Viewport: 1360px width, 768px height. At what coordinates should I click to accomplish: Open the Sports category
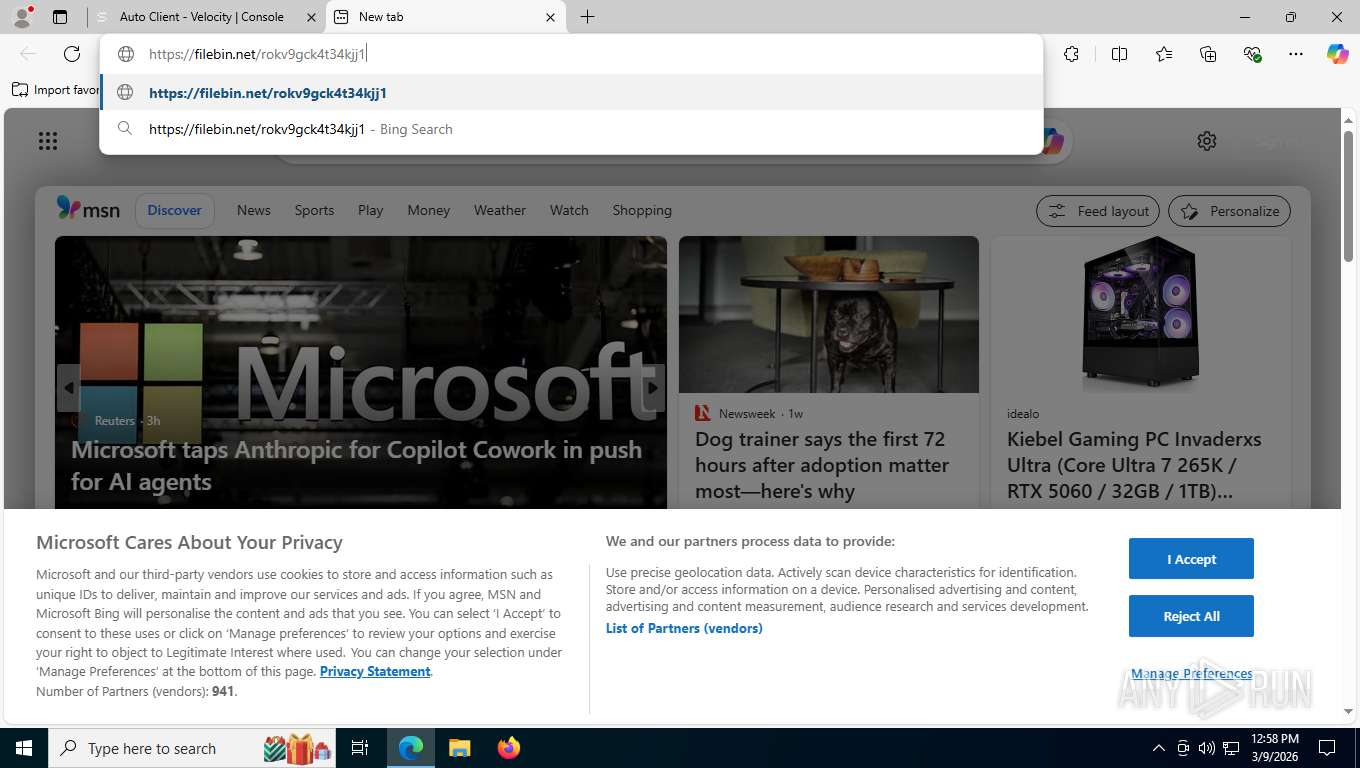click(x=314, y=210)
